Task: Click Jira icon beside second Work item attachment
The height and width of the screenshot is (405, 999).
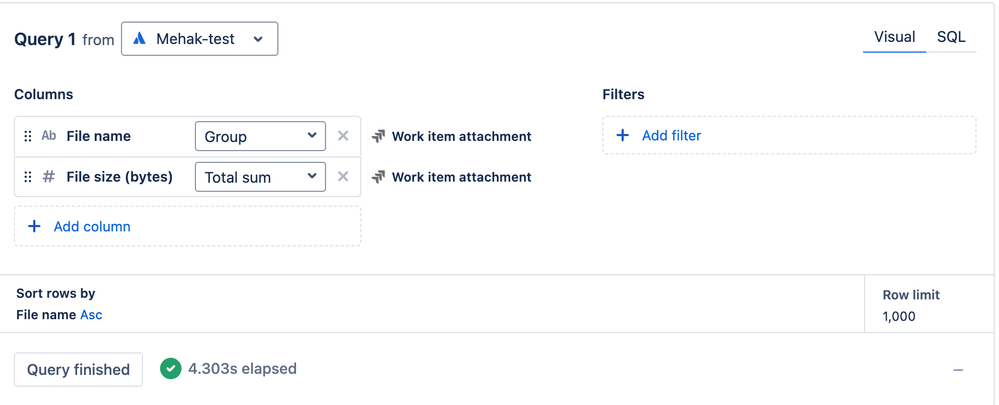Action: coord(378,177)
